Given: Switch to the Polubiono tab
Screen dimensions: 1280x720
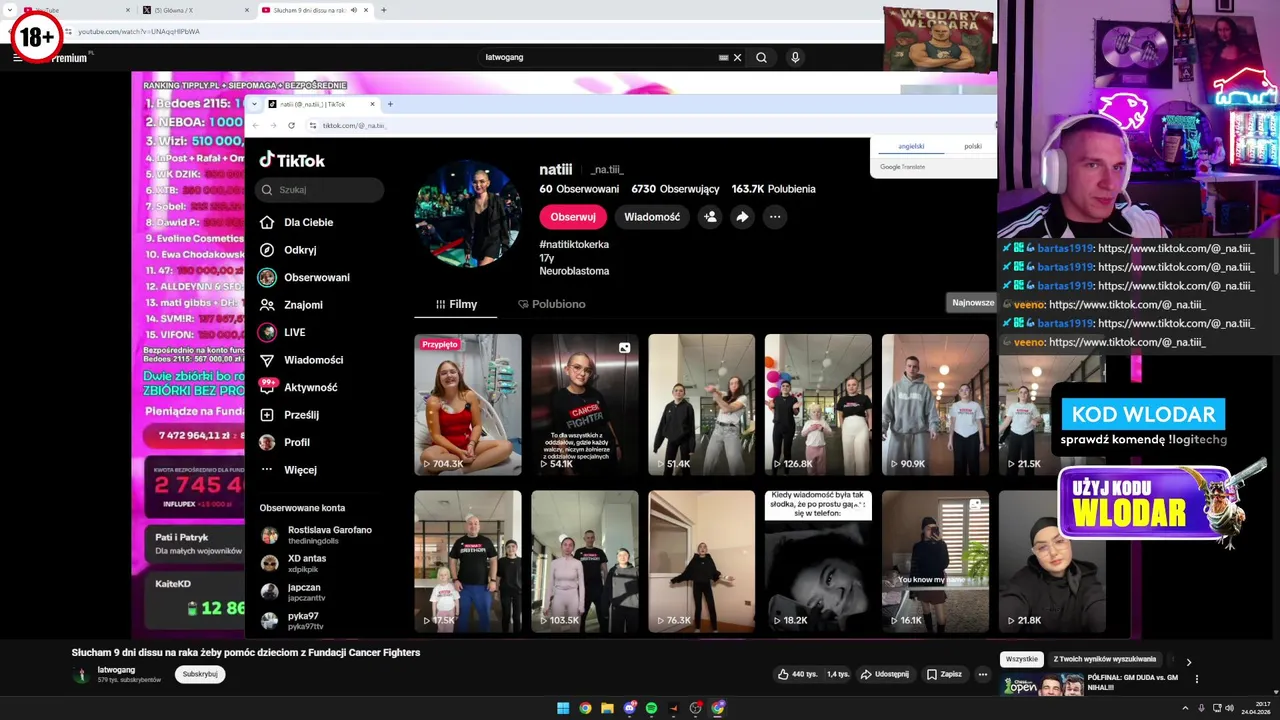Looking at the screenshot, I should tap(551, 304).
